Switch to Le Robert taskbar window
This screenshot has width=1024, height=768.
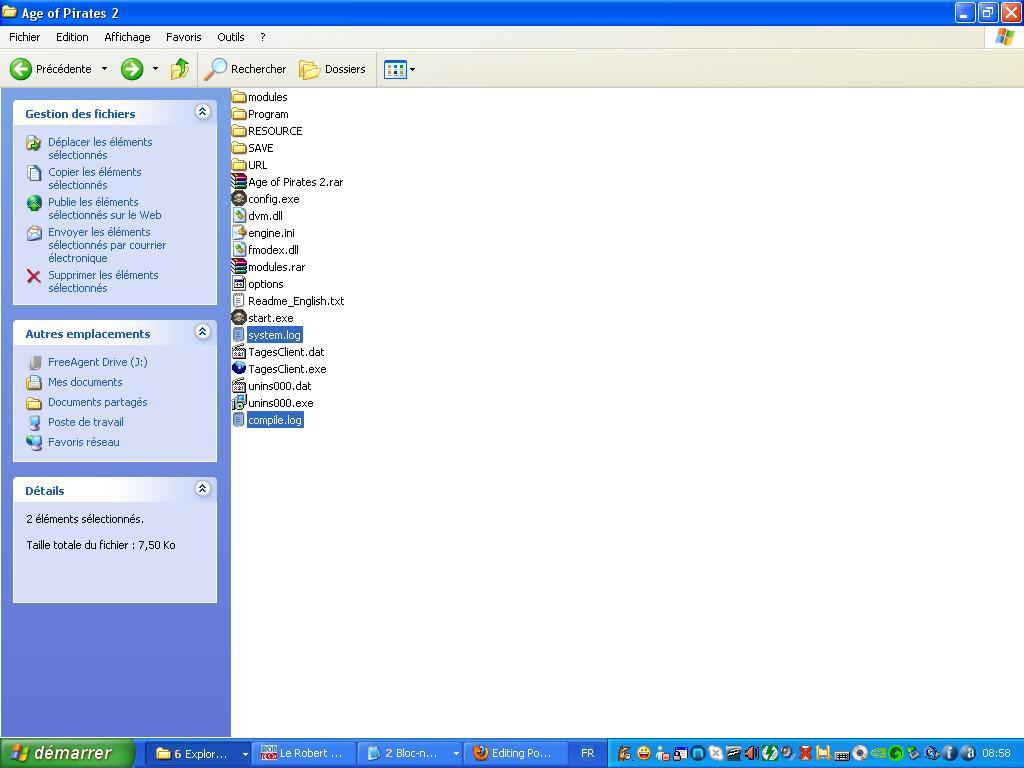click(x=303, y=754)
